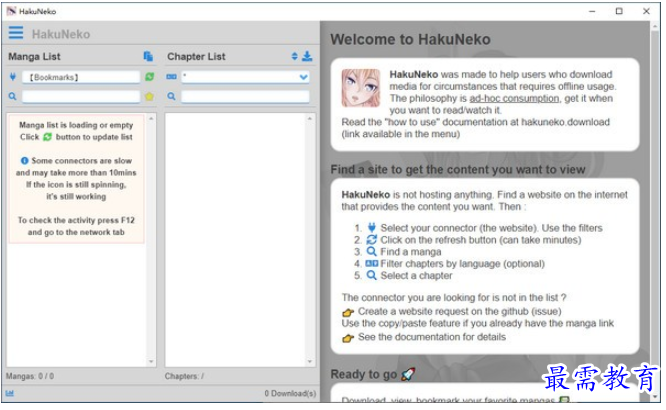This screenshot has height=410, width=666.
Task: Sort the chapter list with arrows icon
Action: point(294,56)
